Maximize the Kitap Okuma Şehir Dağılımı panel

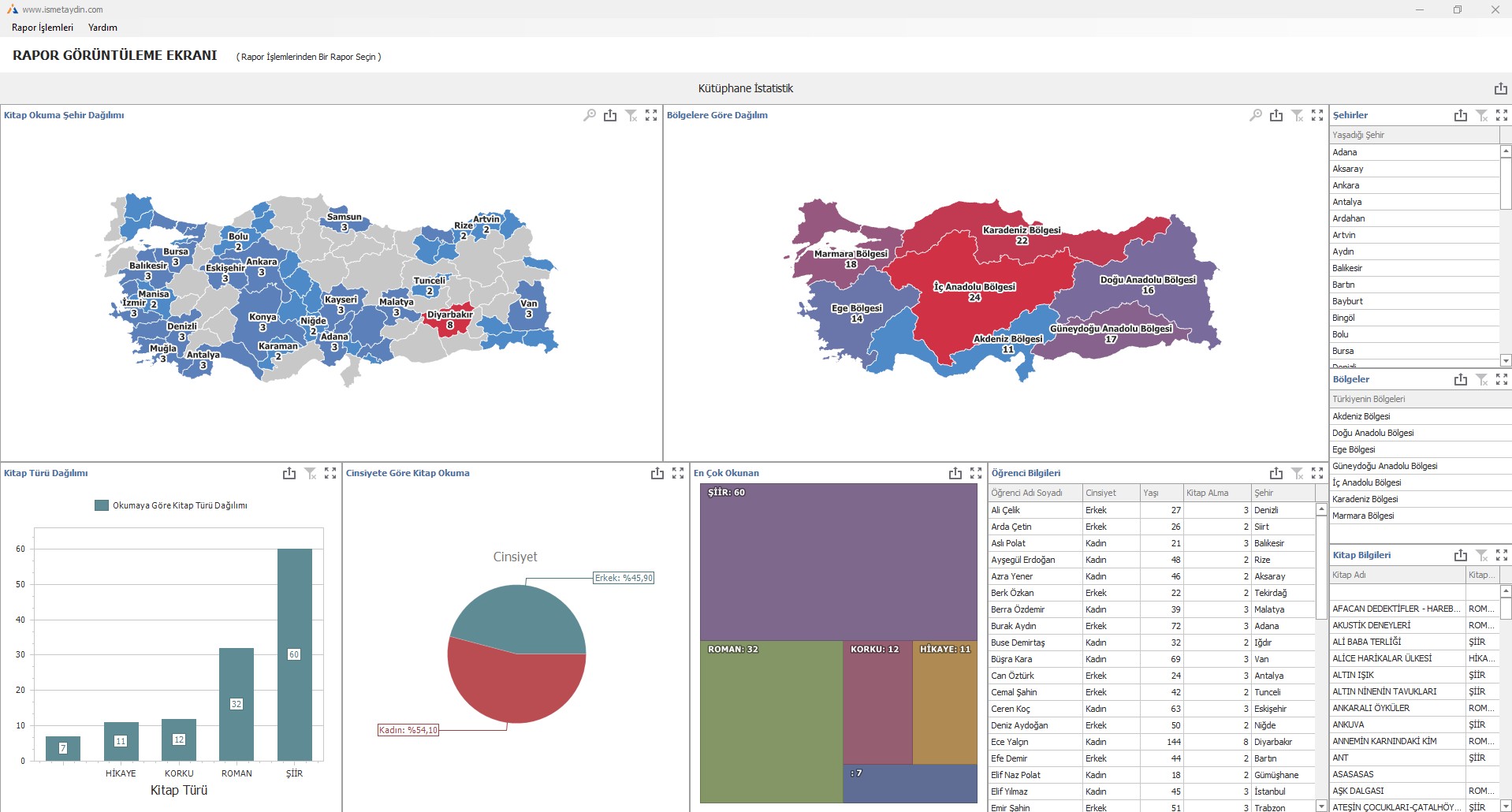(651, 116)
